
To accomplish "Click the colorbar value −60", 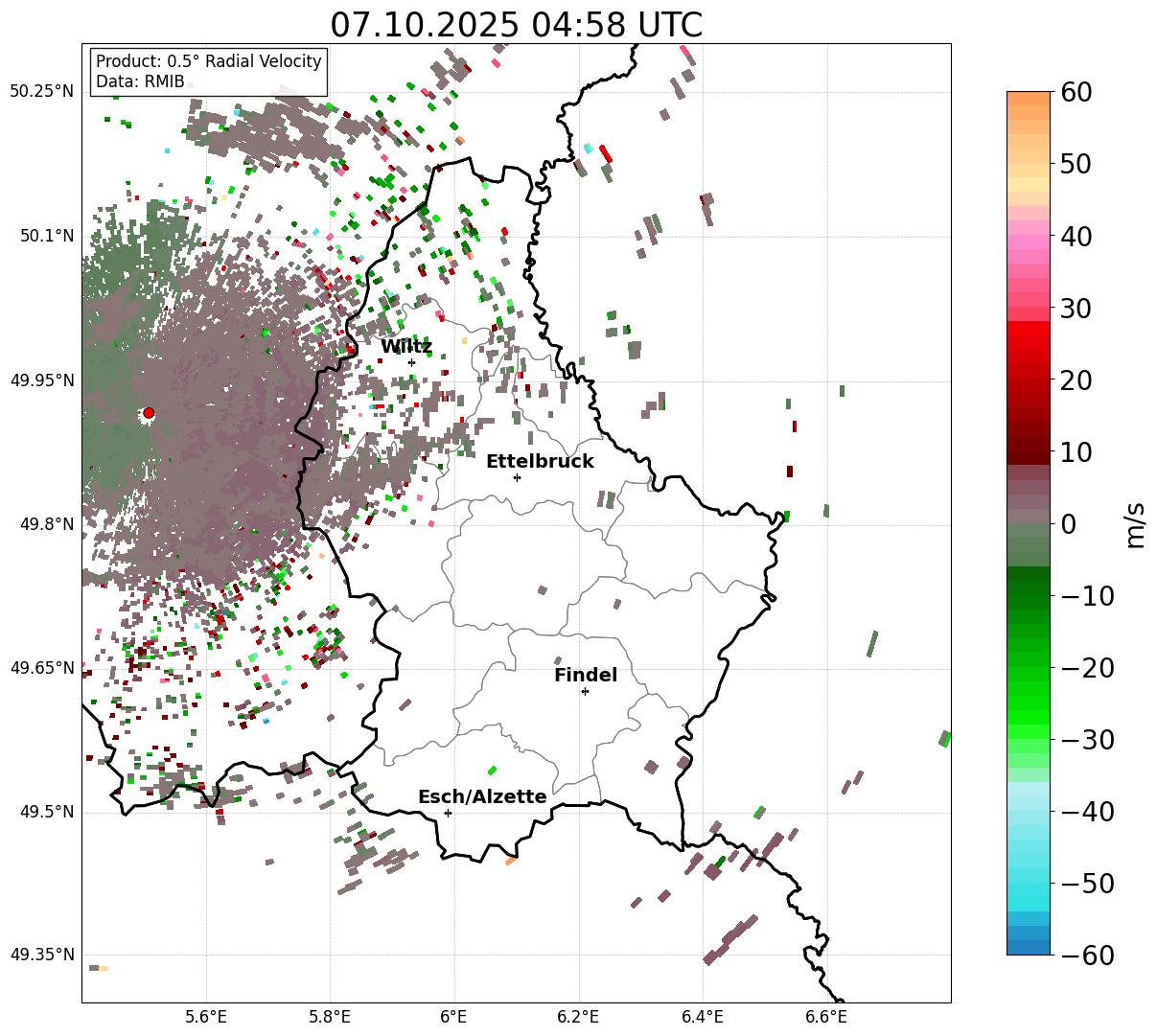I will pos(1088,955).
